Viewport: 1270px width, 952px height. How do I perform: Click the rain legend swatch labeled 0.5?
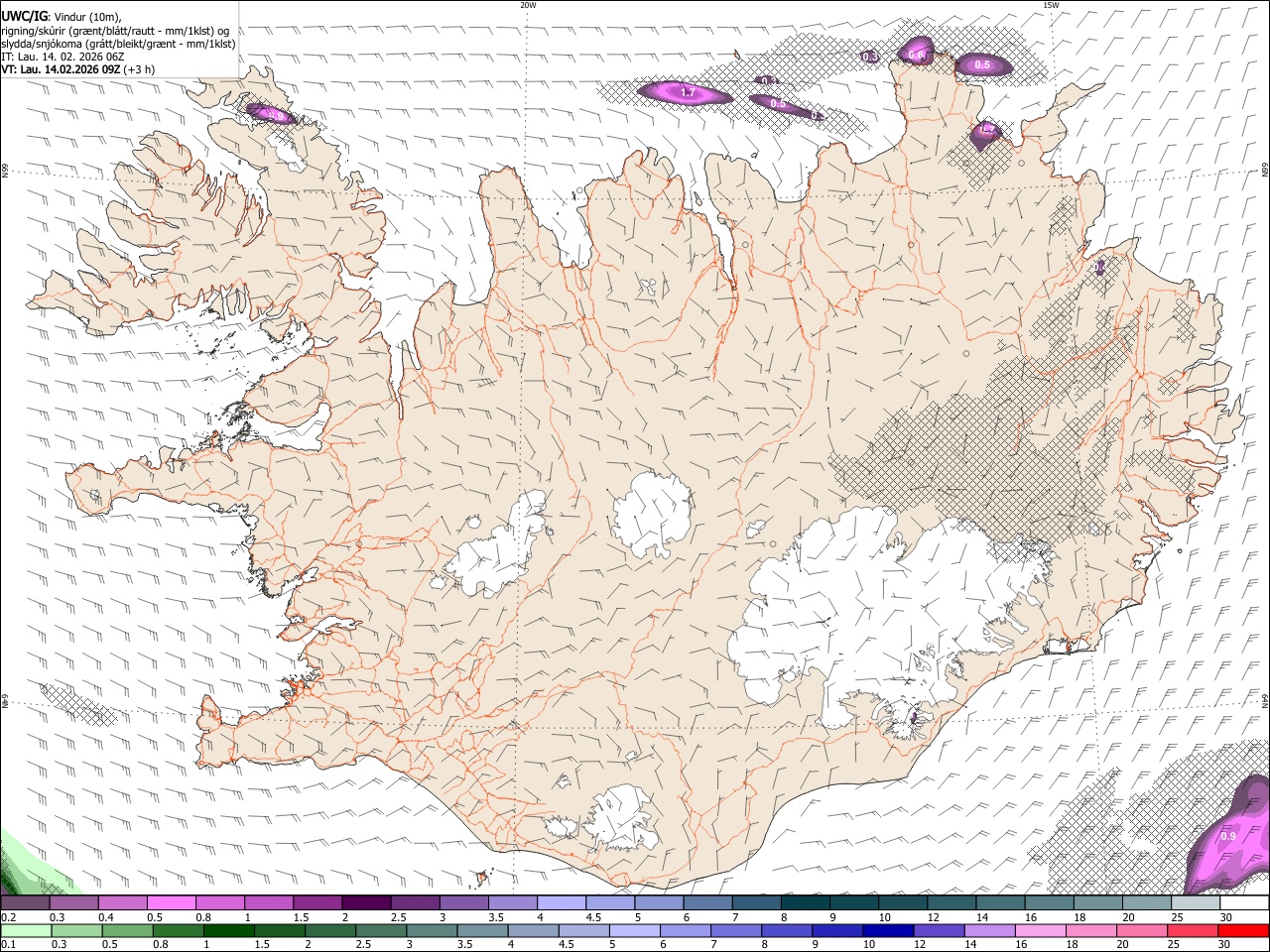point(127,931)
